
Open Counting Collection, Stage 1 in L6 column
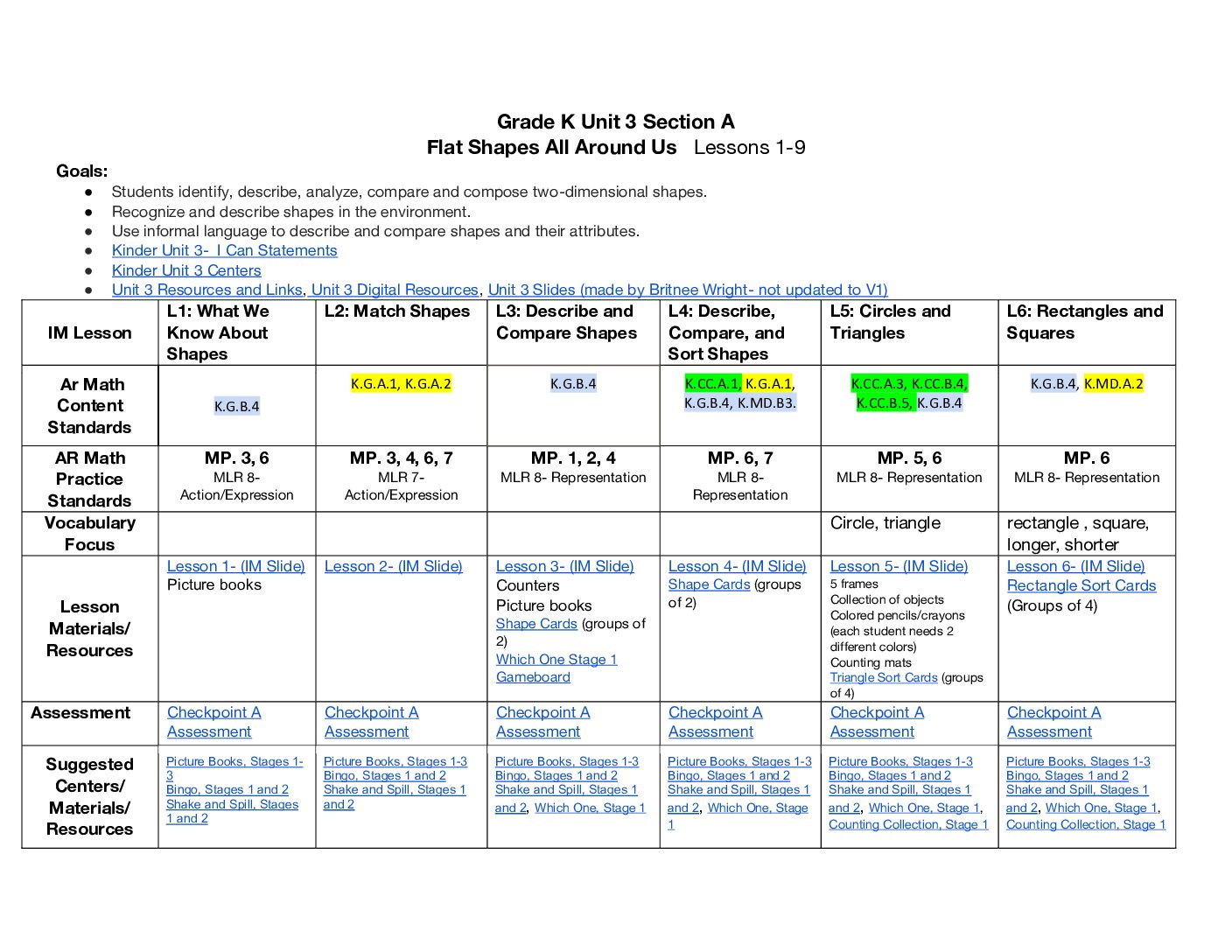[x=1086, y=824]
